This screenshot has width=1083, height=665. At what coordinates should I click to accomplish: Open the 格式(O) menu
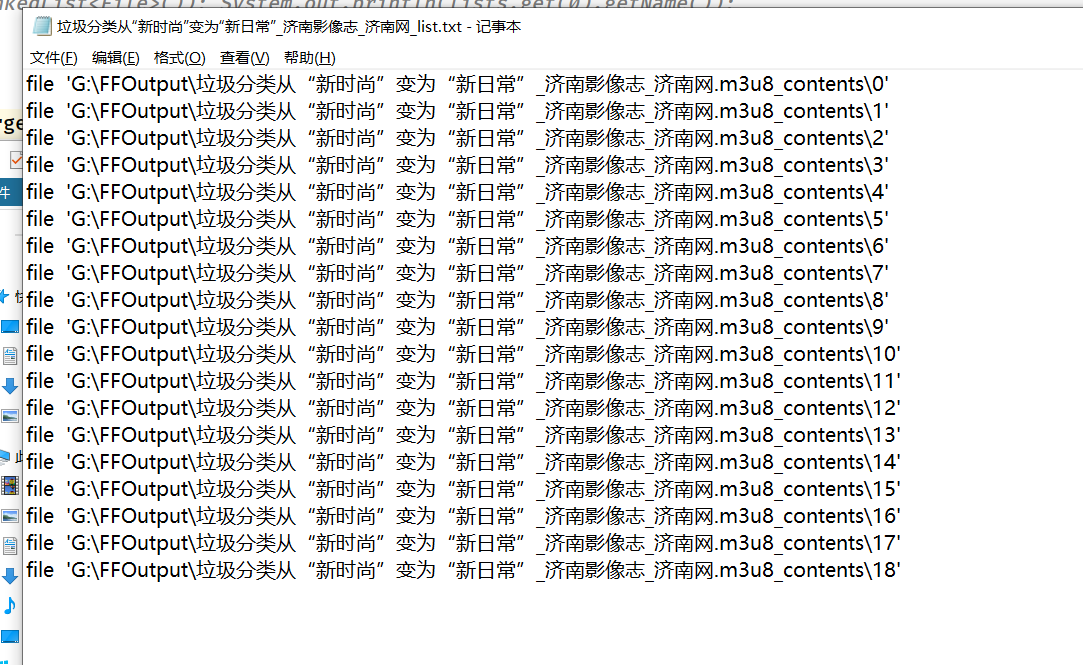click(180, 58)
